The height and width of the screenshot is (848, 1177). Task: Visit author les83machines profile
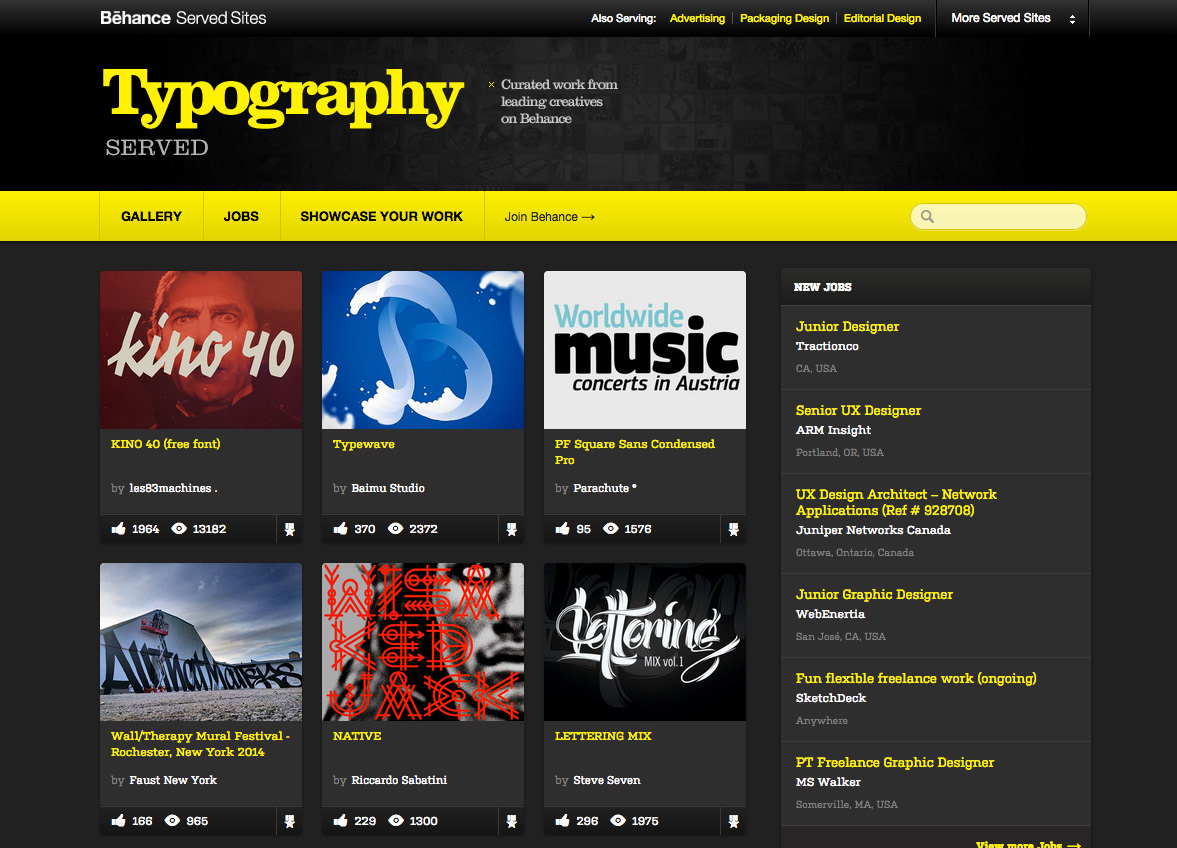pyautogui.click(x=173, y=489)
